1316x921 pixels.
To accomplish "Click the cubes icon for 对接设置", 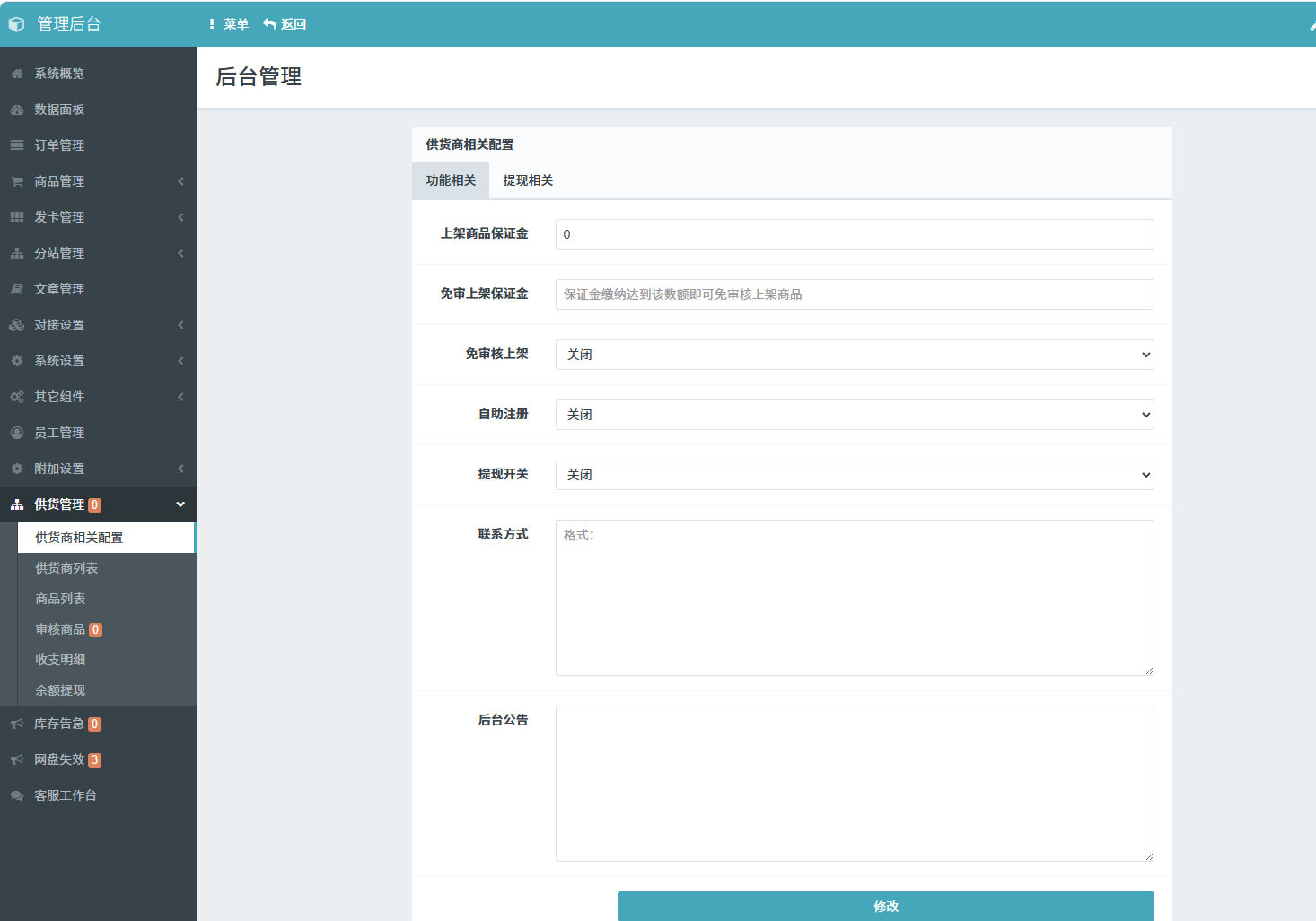I will coord(17,325).
